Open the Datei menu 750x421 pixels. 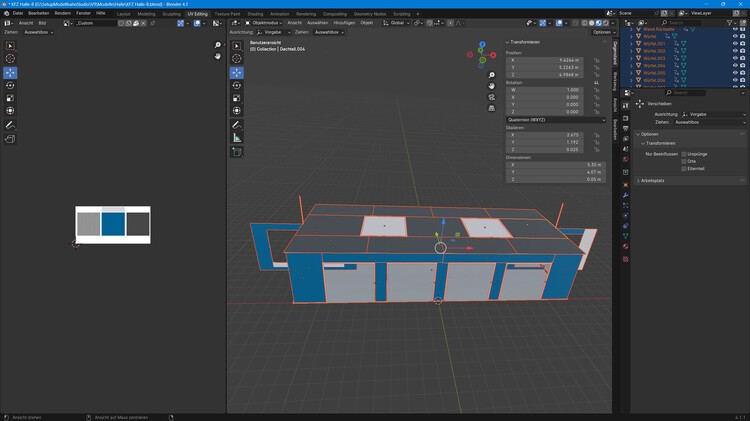18,13
